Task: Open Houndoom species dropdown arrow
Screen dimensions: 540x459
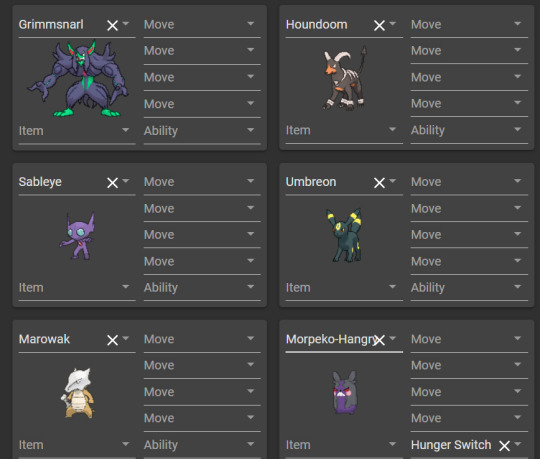Action: pos(393,24)
